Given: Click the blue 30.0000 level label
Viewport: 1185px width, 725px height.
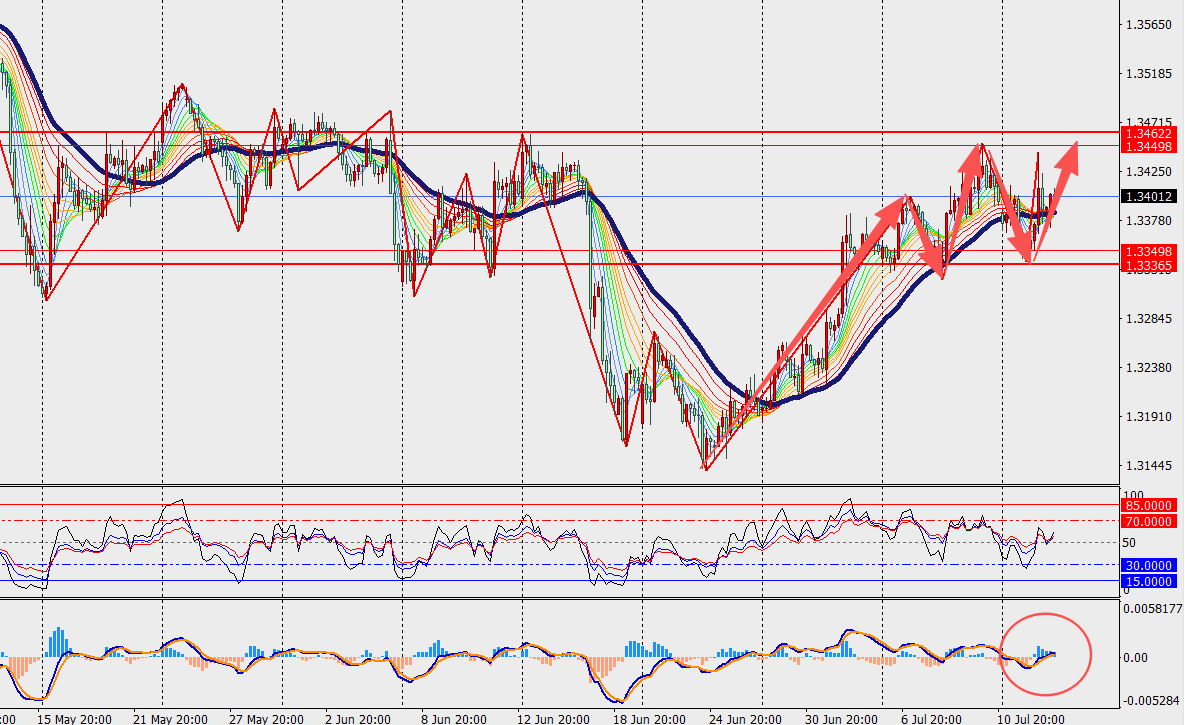Looking at the screenshot, I should click(x=1148, y=565).
